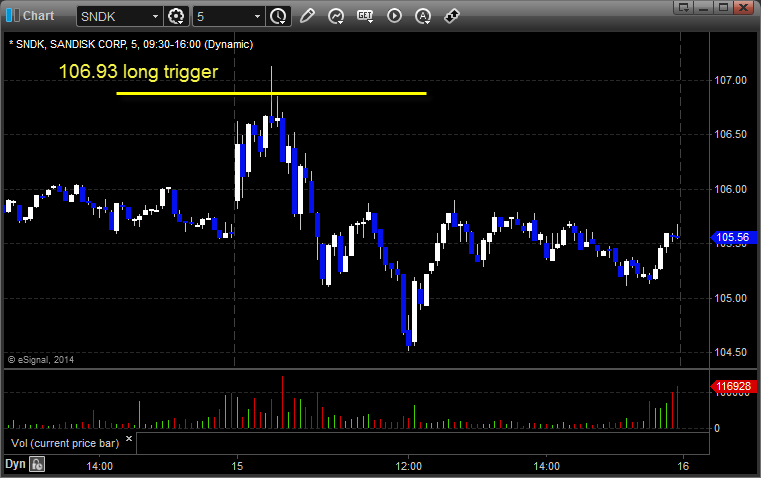Viewport: 761px width, 478px height.
Task: Click the 105.00 price axis label
Action: pyautogui.click(x=730, y=298)
